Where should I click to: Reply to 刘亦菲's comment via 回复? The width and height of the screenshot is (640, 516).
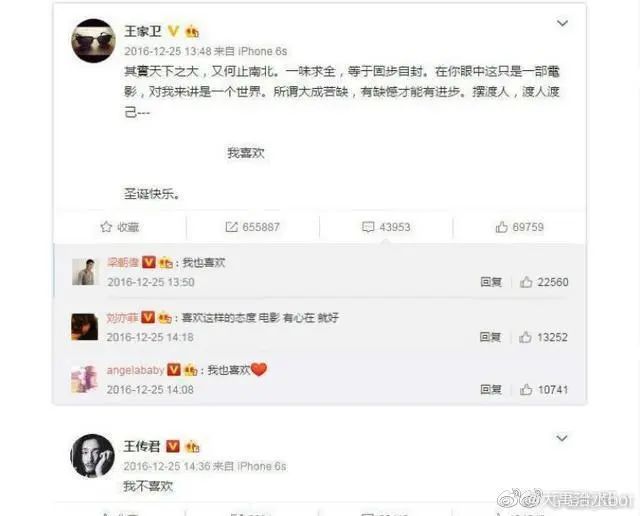click(x=490, y=337)
